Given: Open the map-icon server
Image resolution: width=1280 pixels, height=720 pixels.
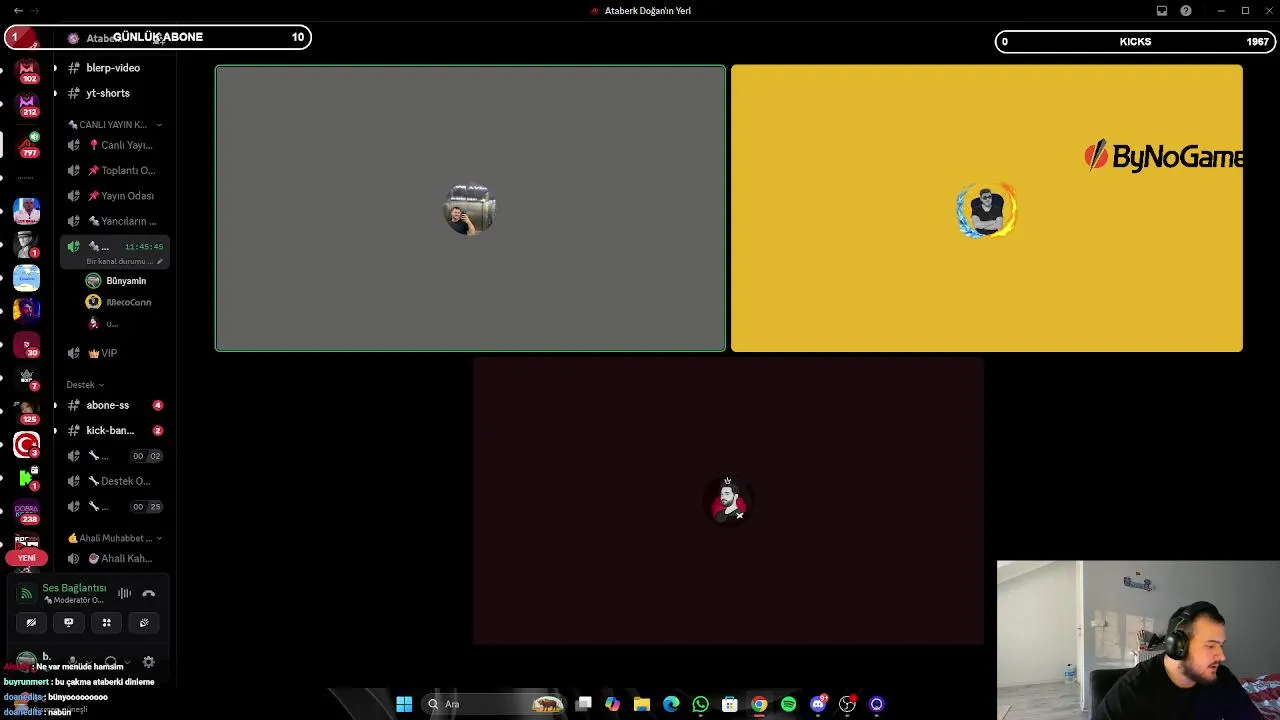Looking at the screenshot, I should [27, 278].
